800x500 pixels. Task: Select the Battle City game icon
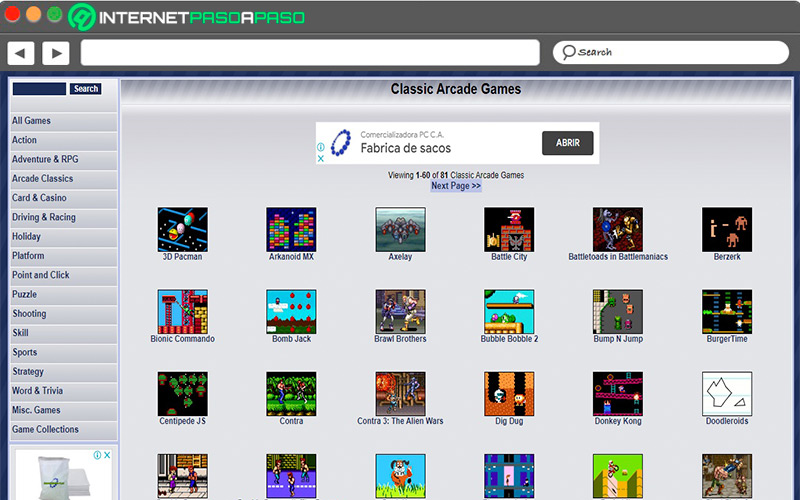(509, 230)
